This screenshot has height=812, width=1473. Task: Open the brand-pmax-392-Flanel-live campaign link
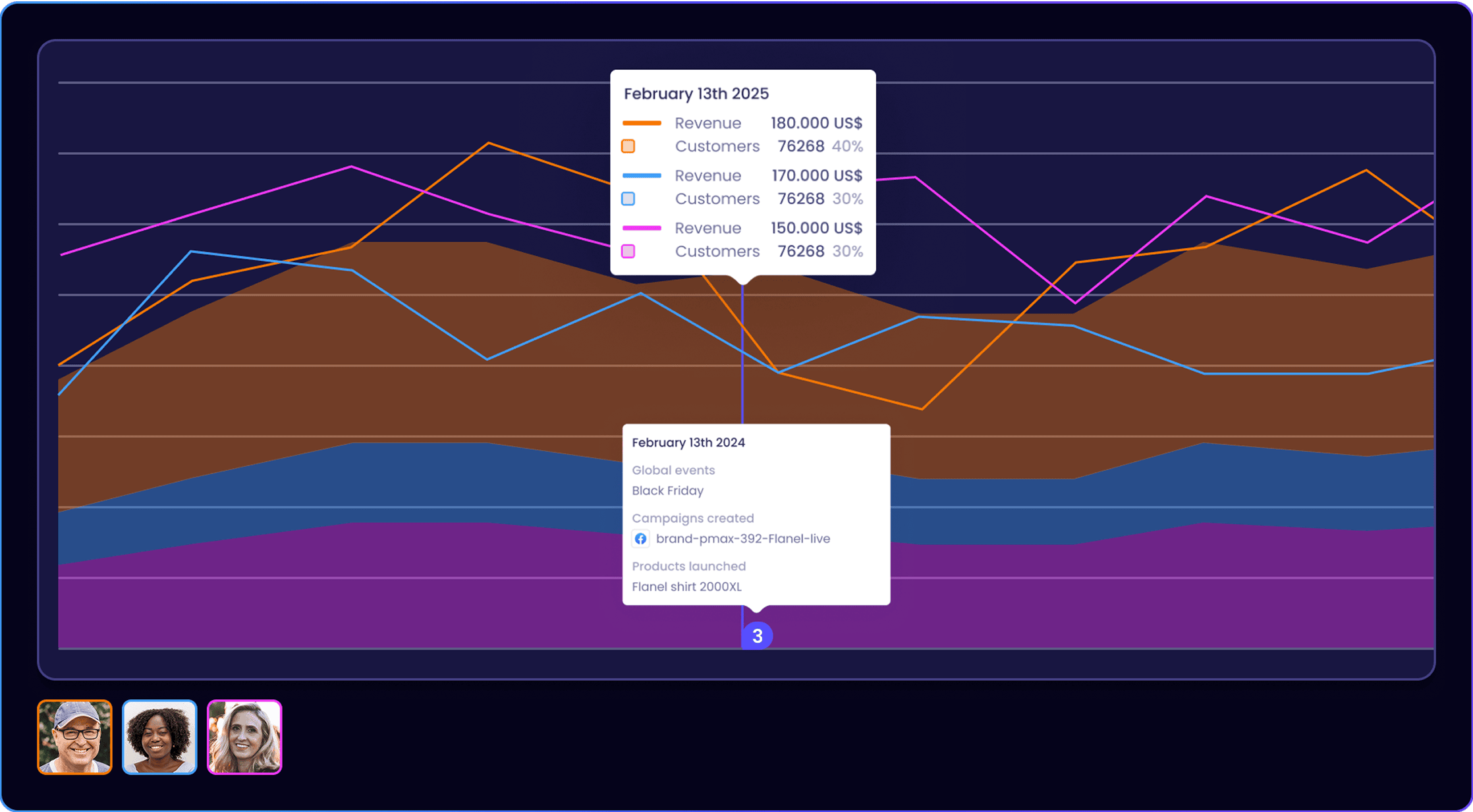pos(742,539)
